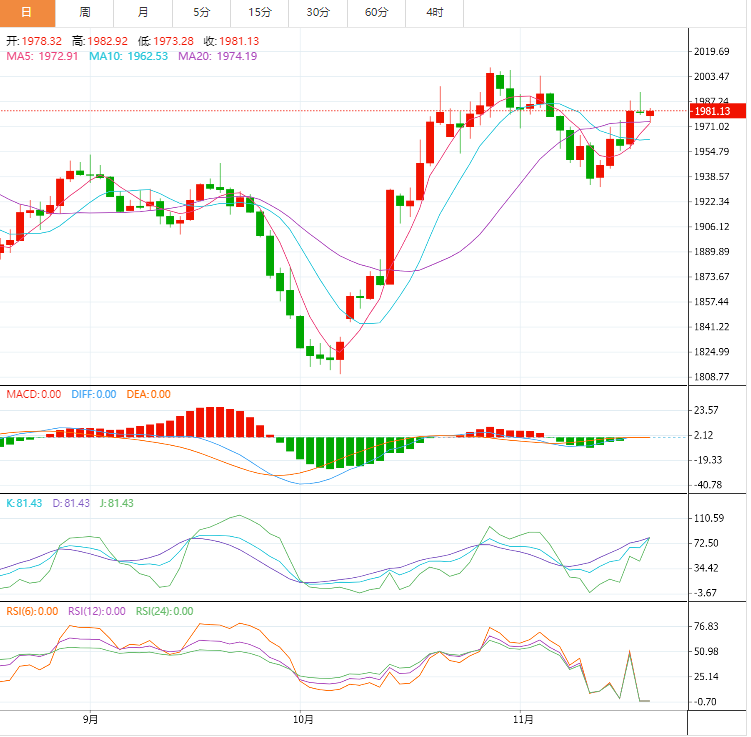This screenshot has width=751, height=737.
Task: Switch to the 日 daily chart tab
Action: 27,12
